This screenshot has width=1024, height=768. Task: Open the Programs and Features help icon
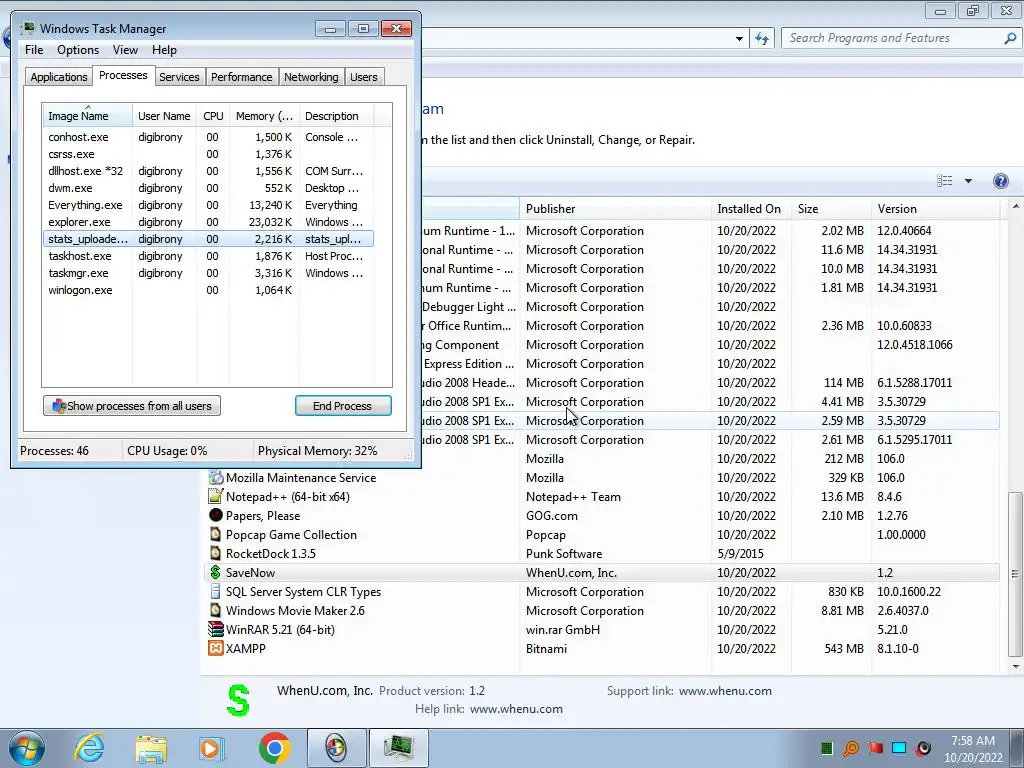point(1000,181)
